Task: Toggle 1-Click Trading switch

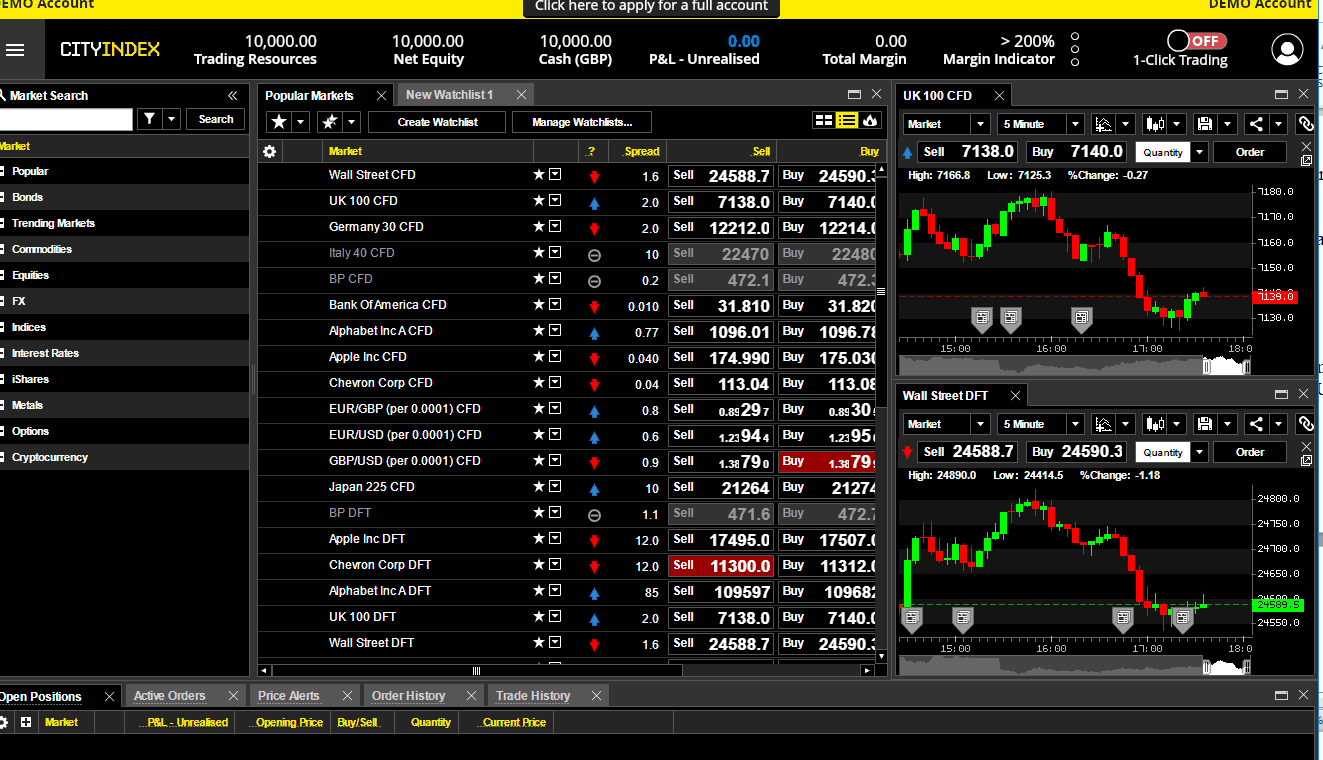Action: (x=1196, y=41)
